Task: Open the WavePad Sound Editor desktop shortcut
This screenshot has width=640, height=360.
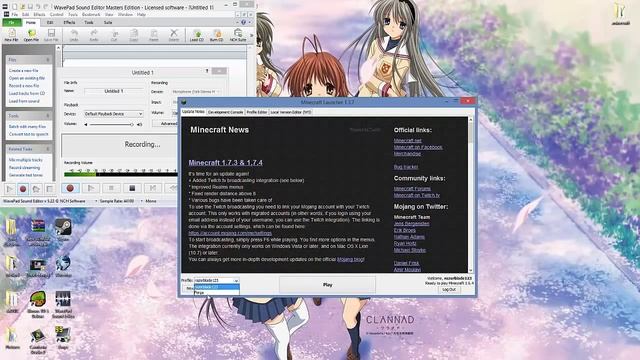Action: (63, 304)
